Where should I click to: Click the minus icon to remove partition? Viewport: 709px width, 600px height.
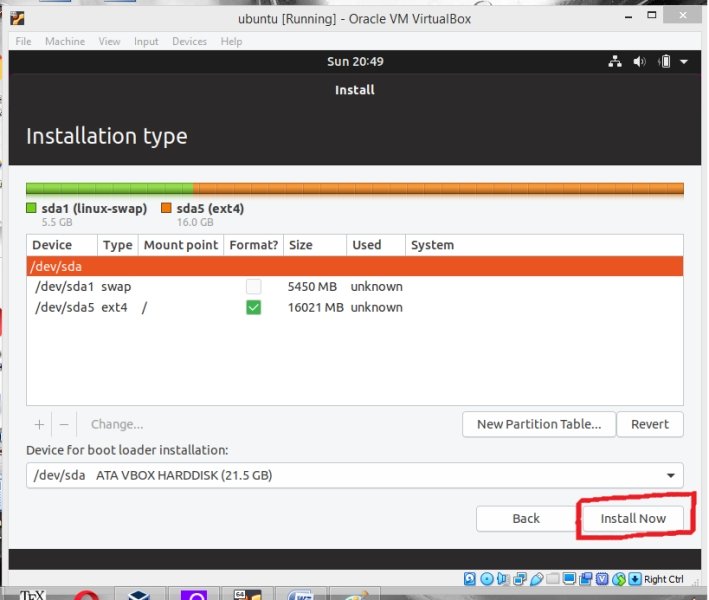click(64, 425)
